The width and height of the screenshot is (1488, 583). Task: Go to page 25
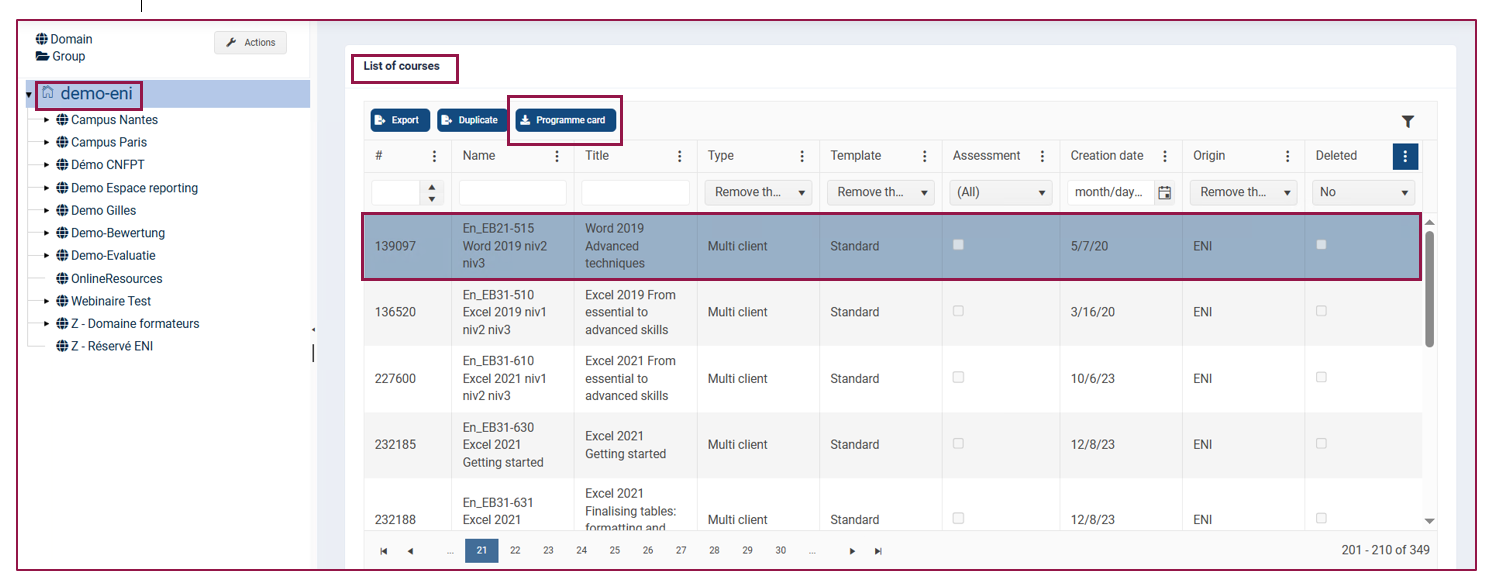(x=614, y=551)
